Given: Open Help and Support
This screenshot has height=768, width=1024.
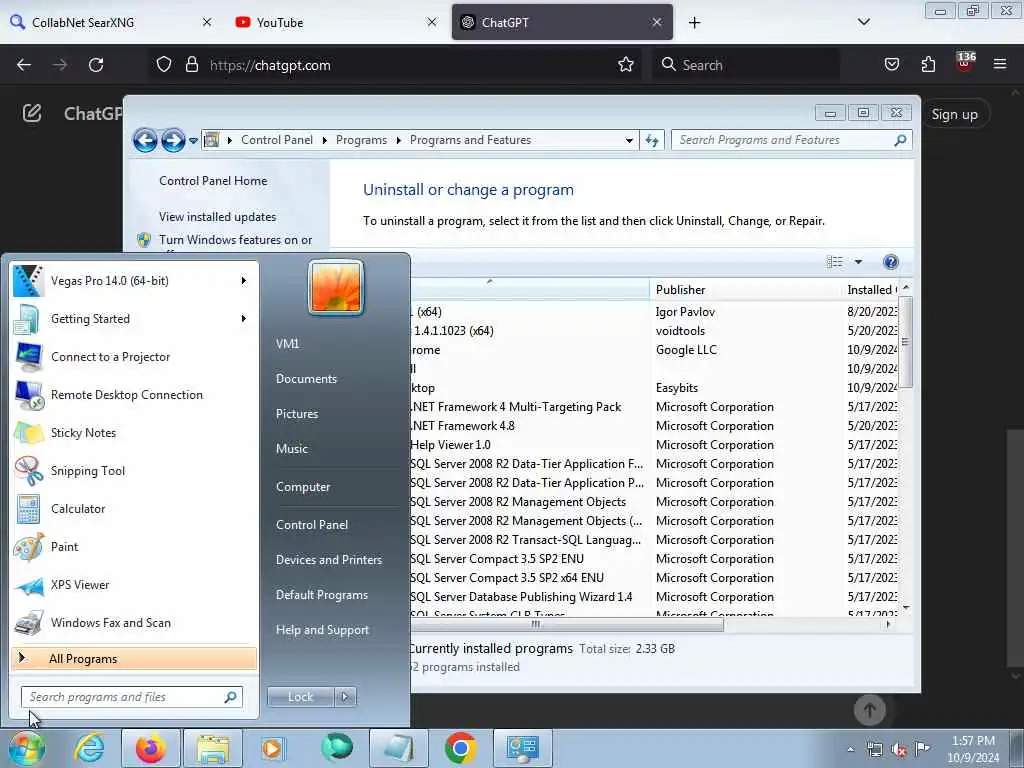Looking at the screenshot, I should click(x=322, y=630).
